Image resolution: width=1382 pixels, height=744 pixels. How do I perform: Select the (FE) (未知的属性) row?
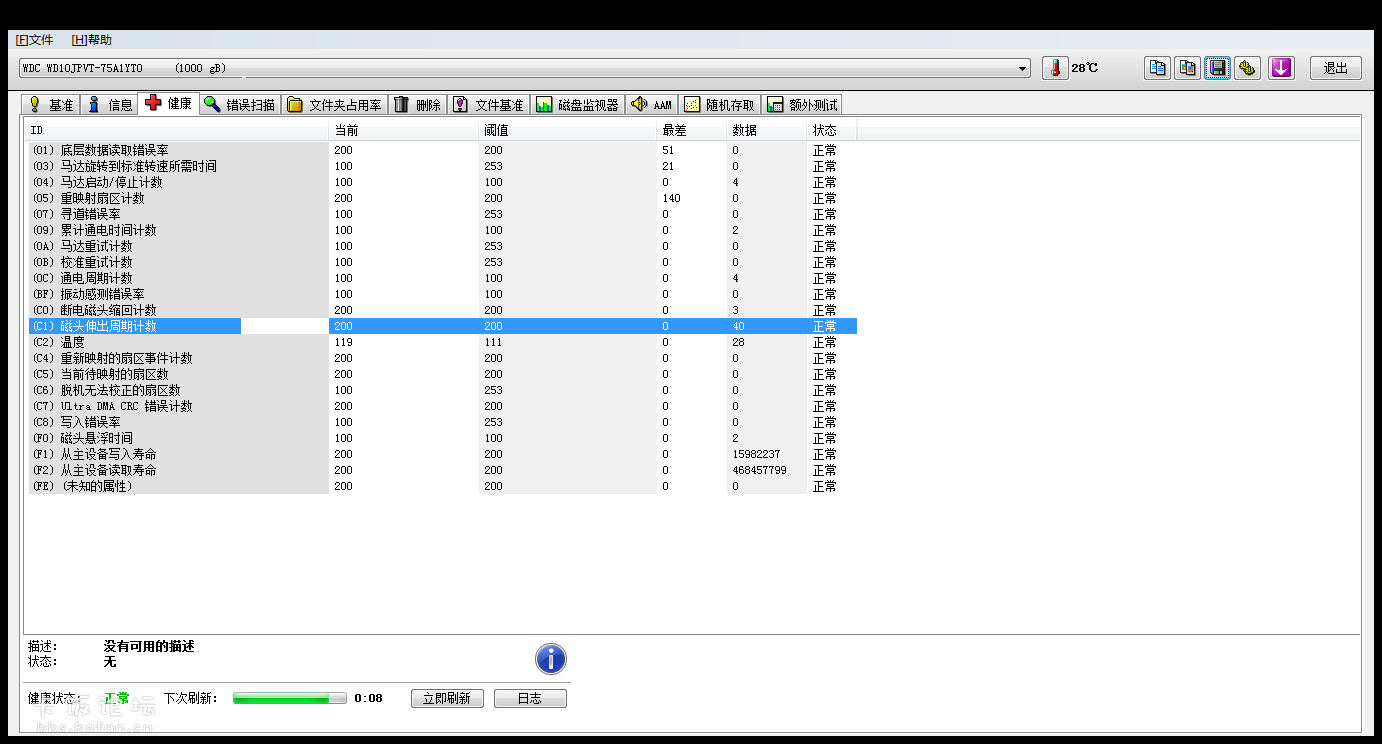point(442,486)
